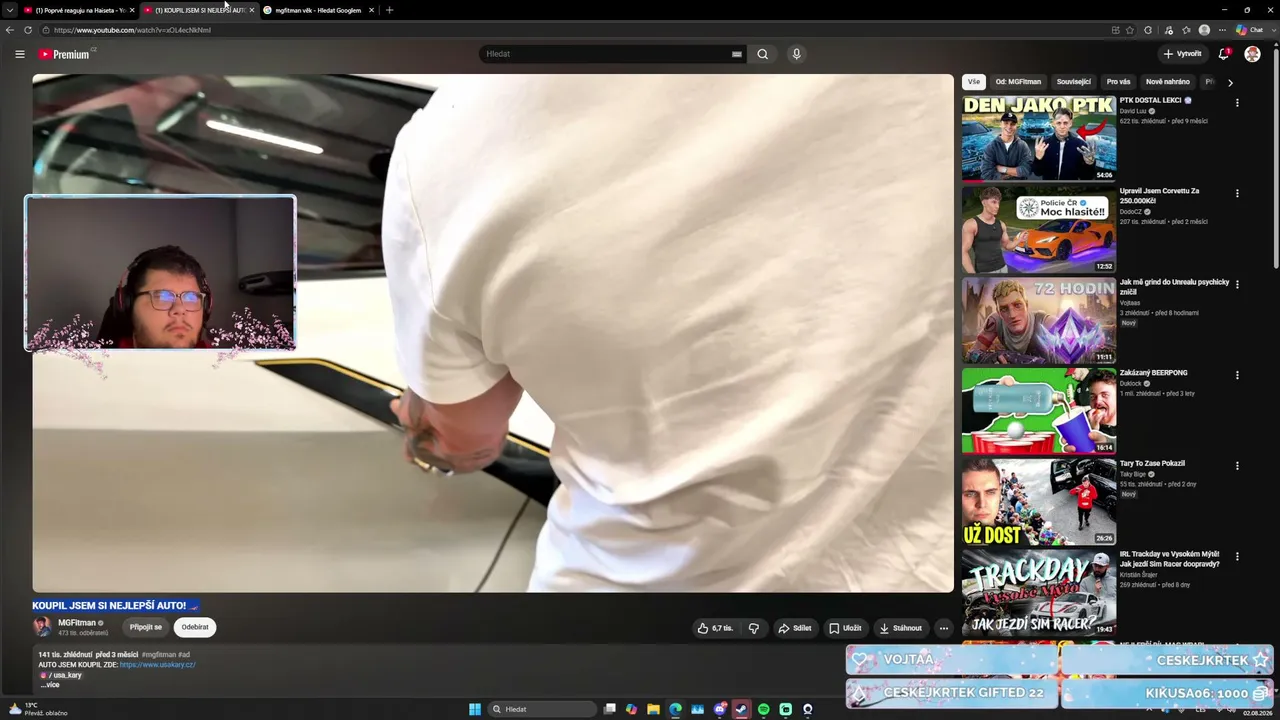Viewport: 1280px width, 720px height.
Task: Go to YouTube Premium home logo
Action: [65, 54]
